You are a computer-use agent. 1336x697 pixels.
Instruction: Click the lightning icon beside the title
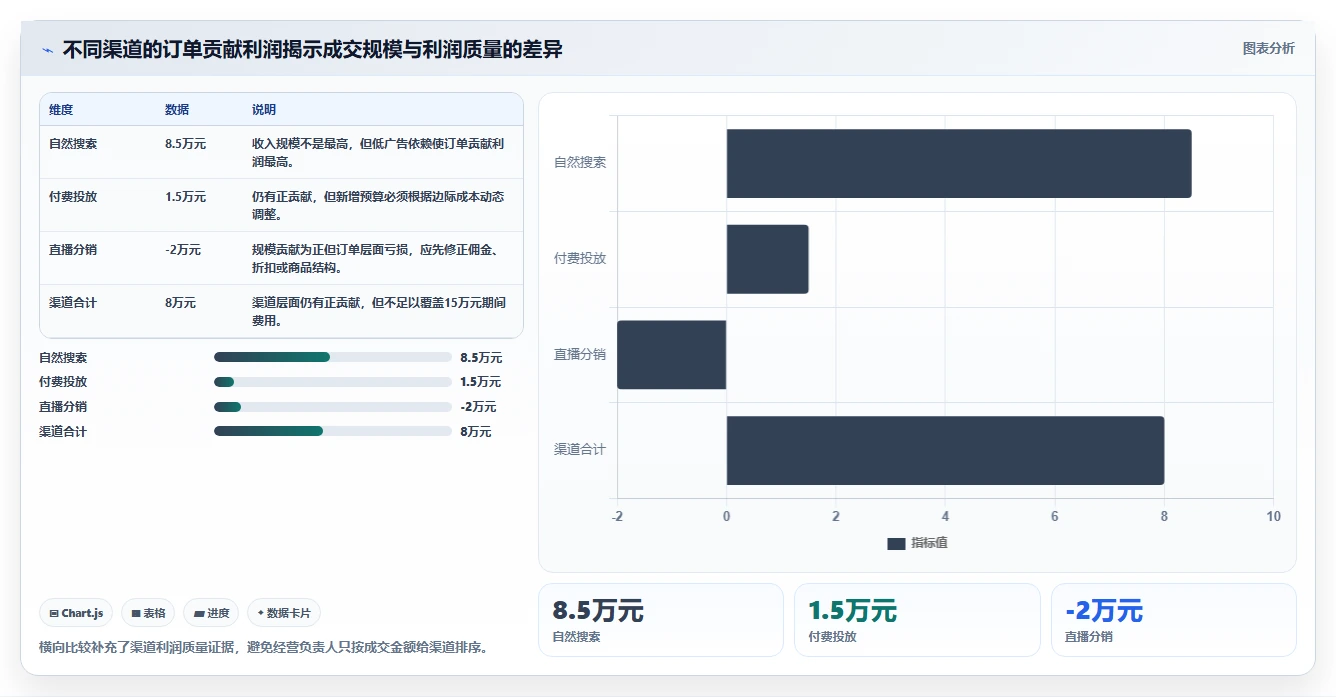[47, 50]
